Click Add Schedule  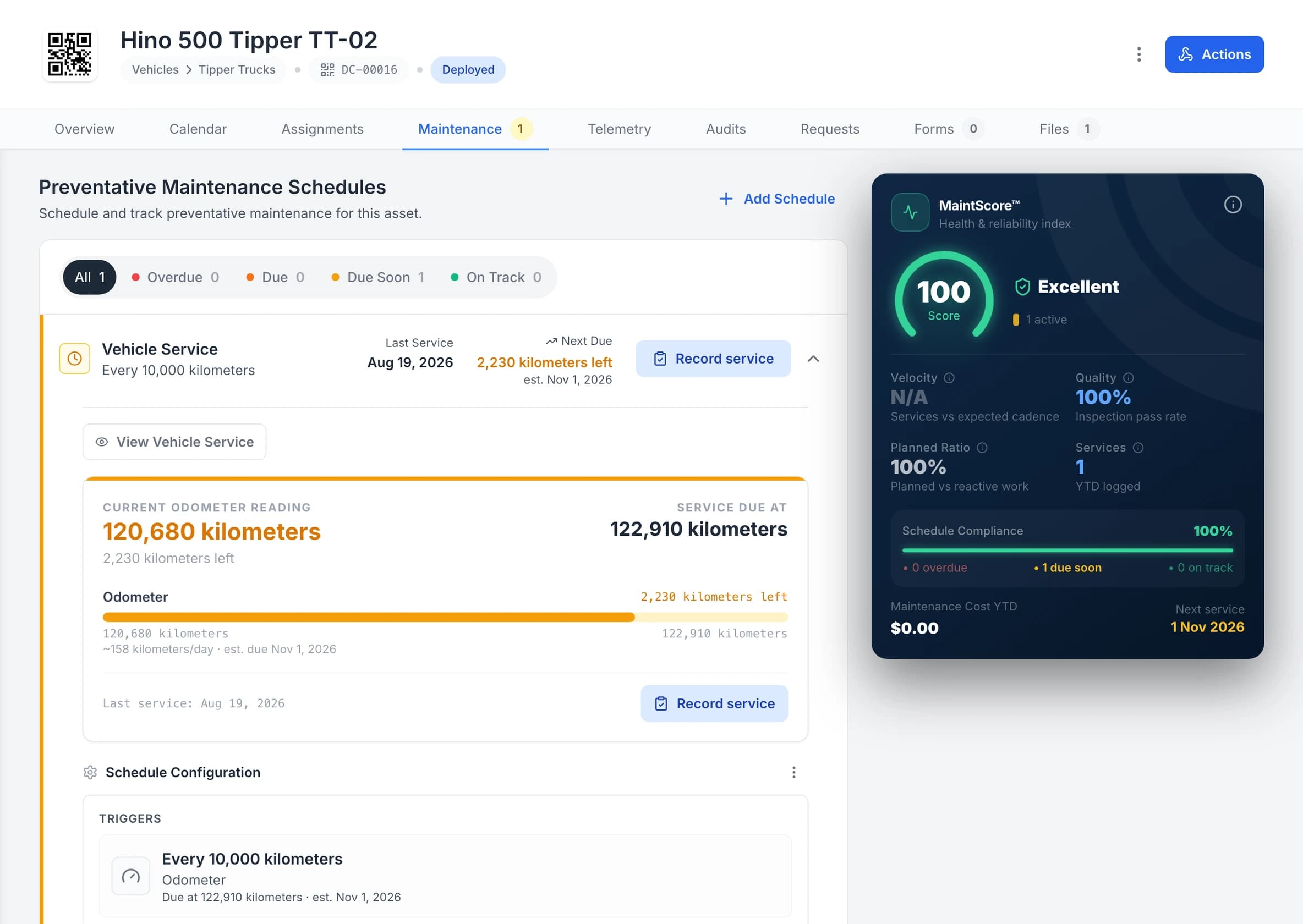pyautogui.click(x=777, y=199)
